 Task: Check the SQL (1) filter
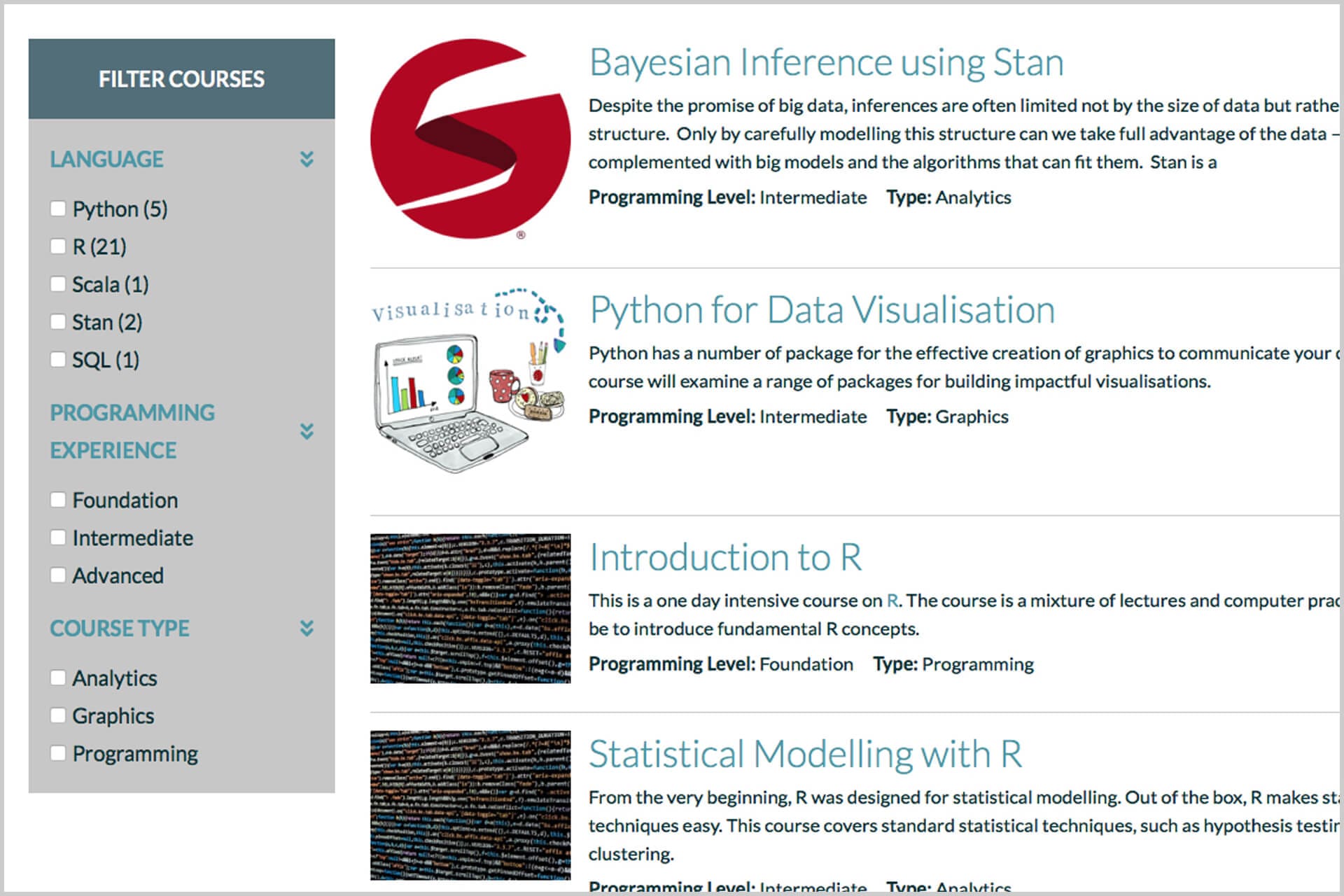pos(58,358)
